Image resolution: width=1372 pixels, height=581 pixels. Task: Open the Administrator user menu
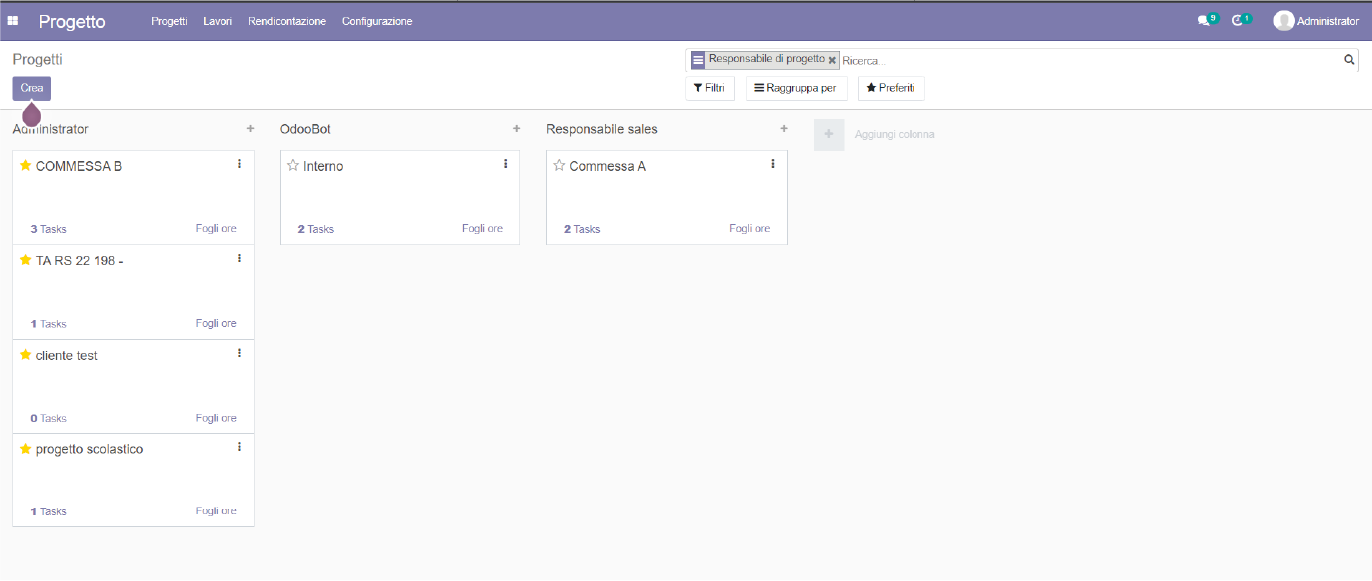tap(1316, 21)
